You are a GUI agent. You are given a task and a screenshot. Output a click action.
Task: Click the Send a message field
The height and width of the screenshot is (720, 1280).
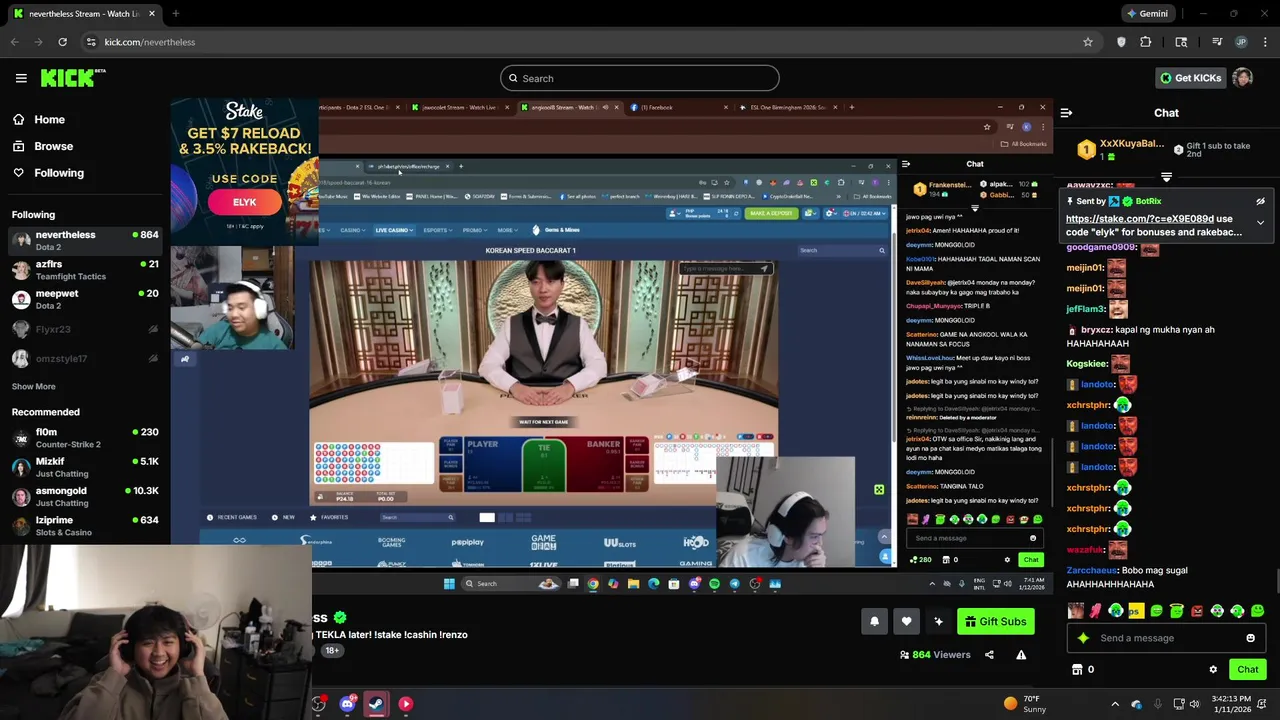click(x=1165, y=638)
